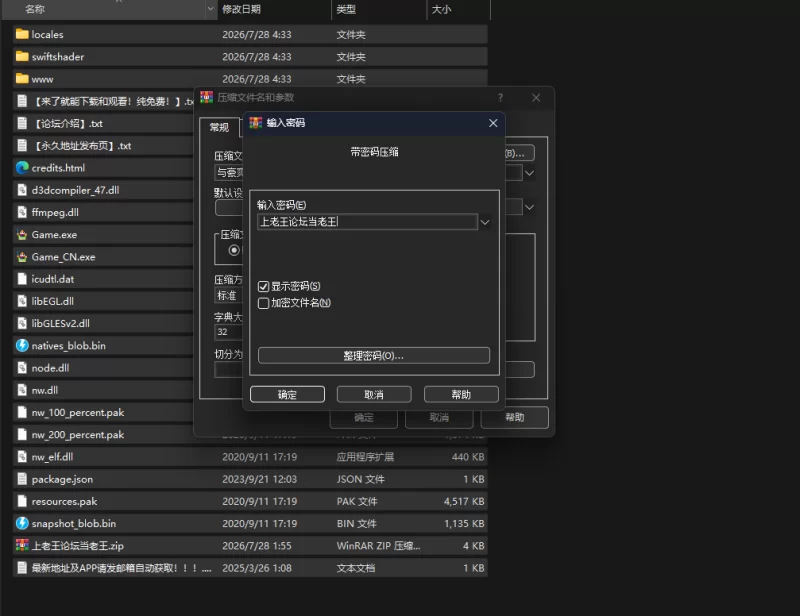Click 帮助 in the archive parameters dialog
Viewport: 800px width, 616px height.
[515, 417]
